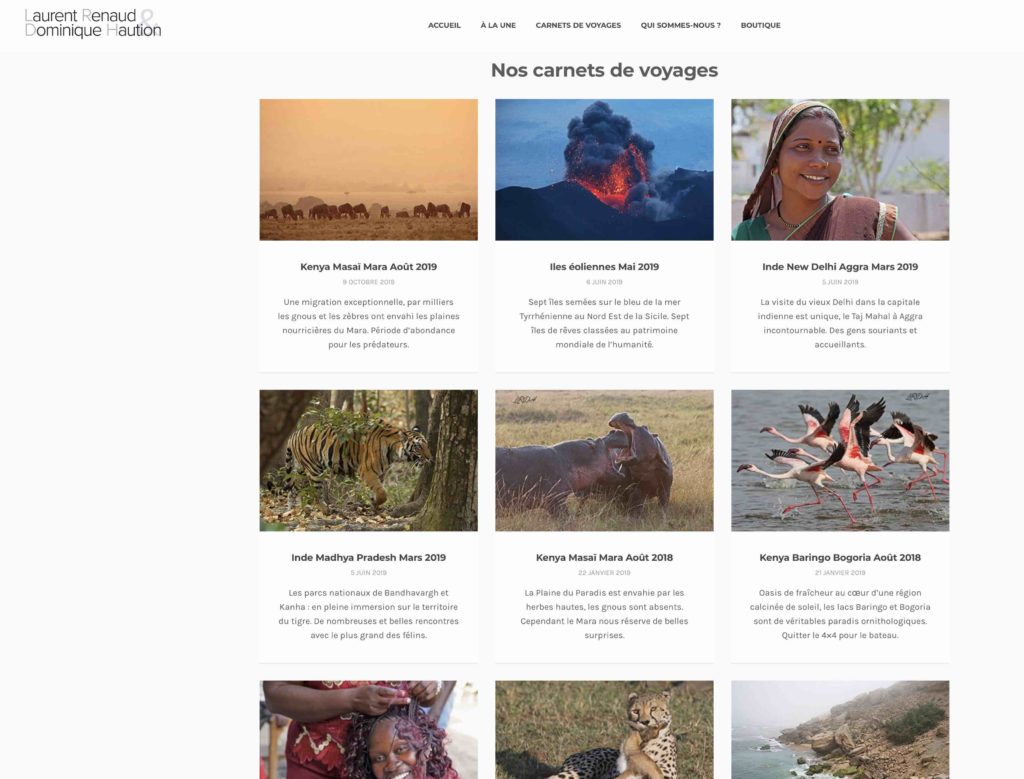Click the cheetah photo thumbnail

(x=604, y=730)
